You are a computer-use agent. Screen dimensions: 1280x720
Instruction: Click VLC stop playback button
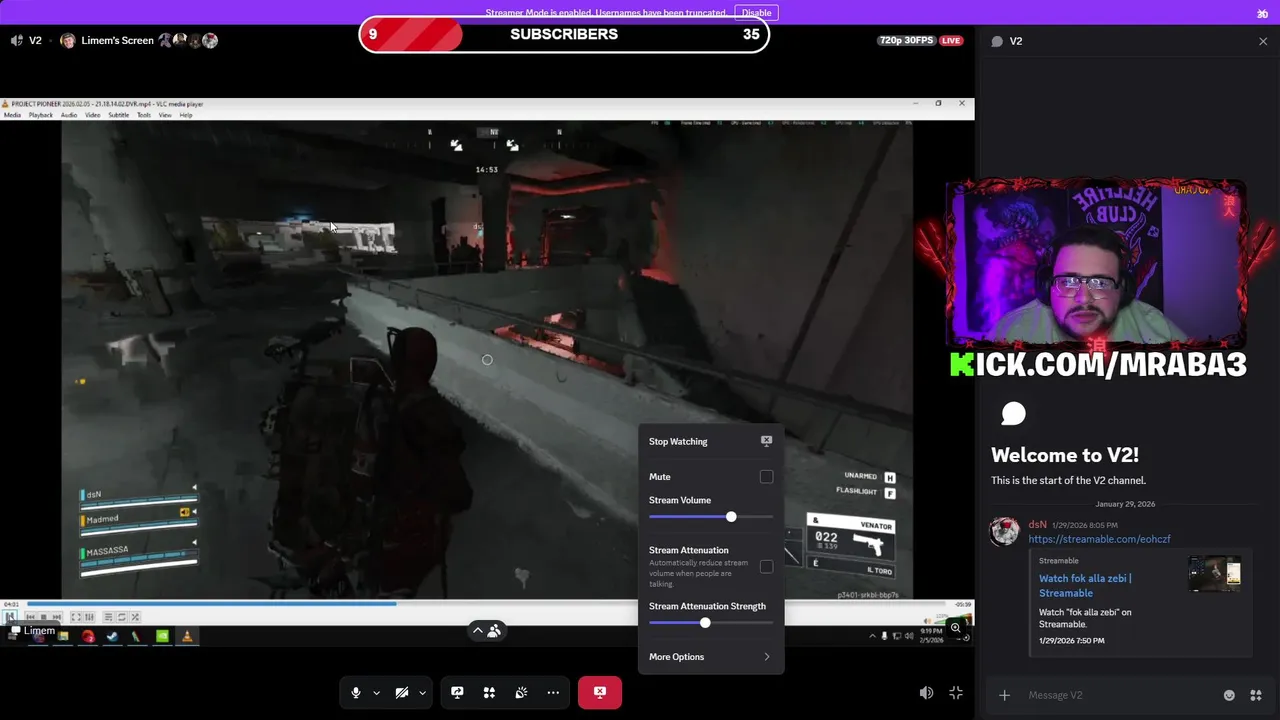click(x=43, y=617)
